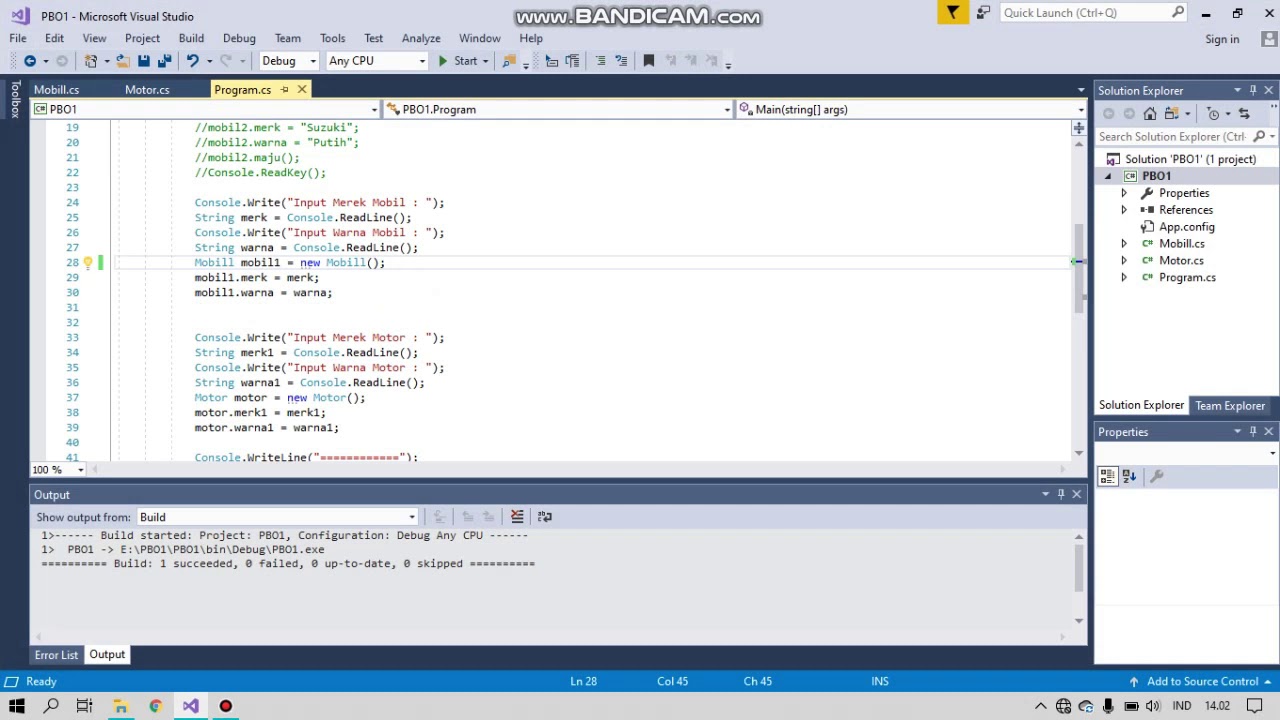Open the Toolbox side tab
Screen dimensions: 1280x720
coord(14,100)
